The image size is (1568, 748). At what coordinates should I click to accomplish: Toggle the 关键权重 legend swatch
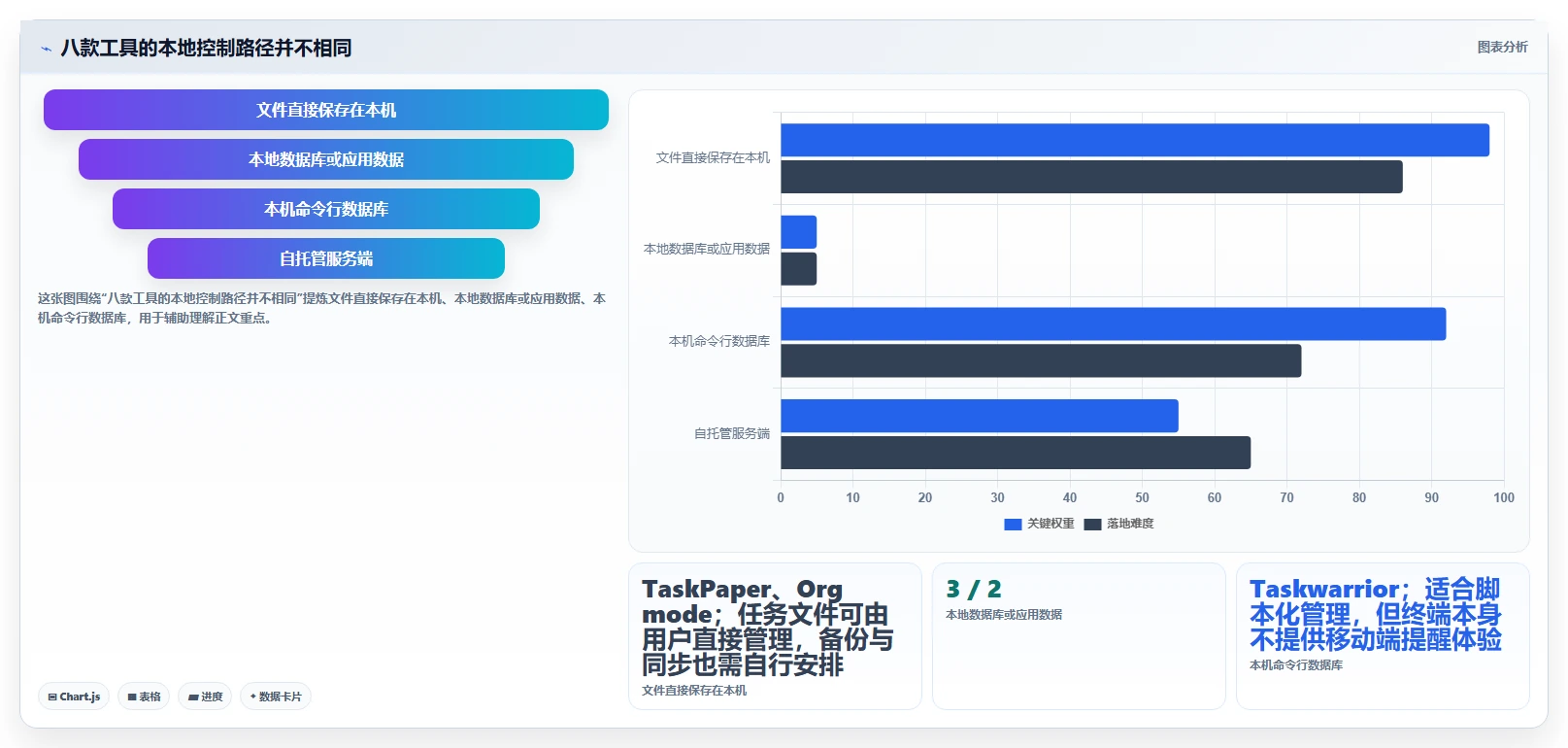(x=1013, y=524)
